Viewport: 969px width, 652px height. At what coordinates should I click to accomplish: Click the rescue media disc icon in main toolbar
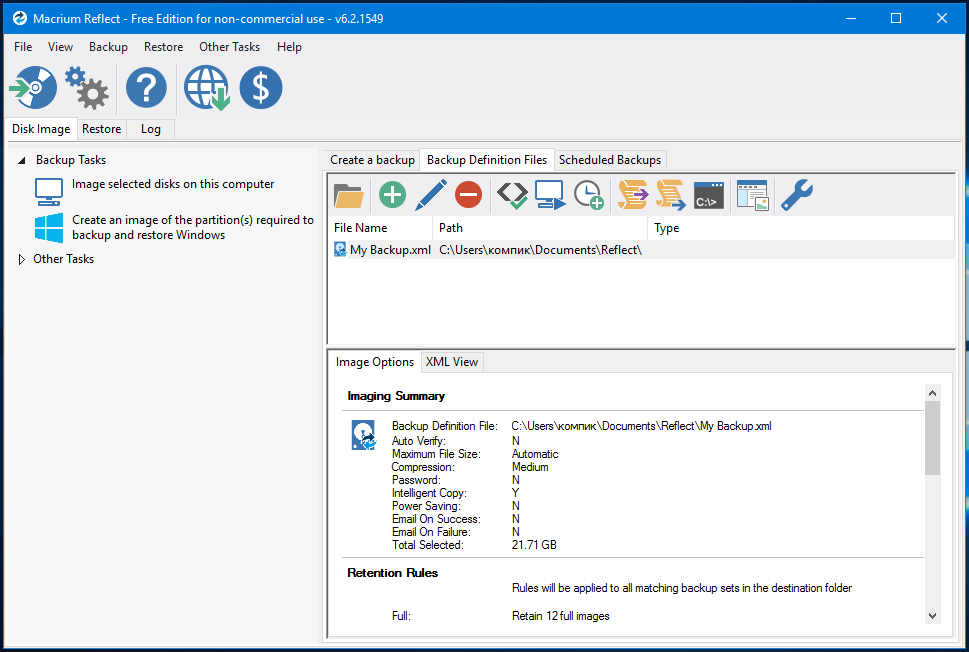[33, 88]
